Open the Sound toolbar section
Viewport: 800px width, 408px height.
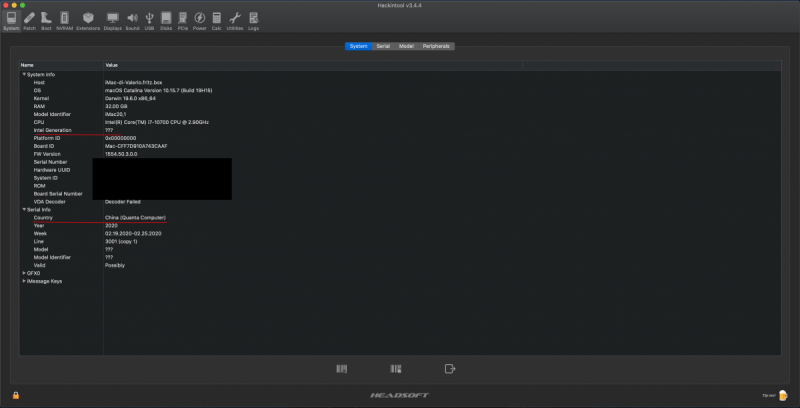pos(132,21)
